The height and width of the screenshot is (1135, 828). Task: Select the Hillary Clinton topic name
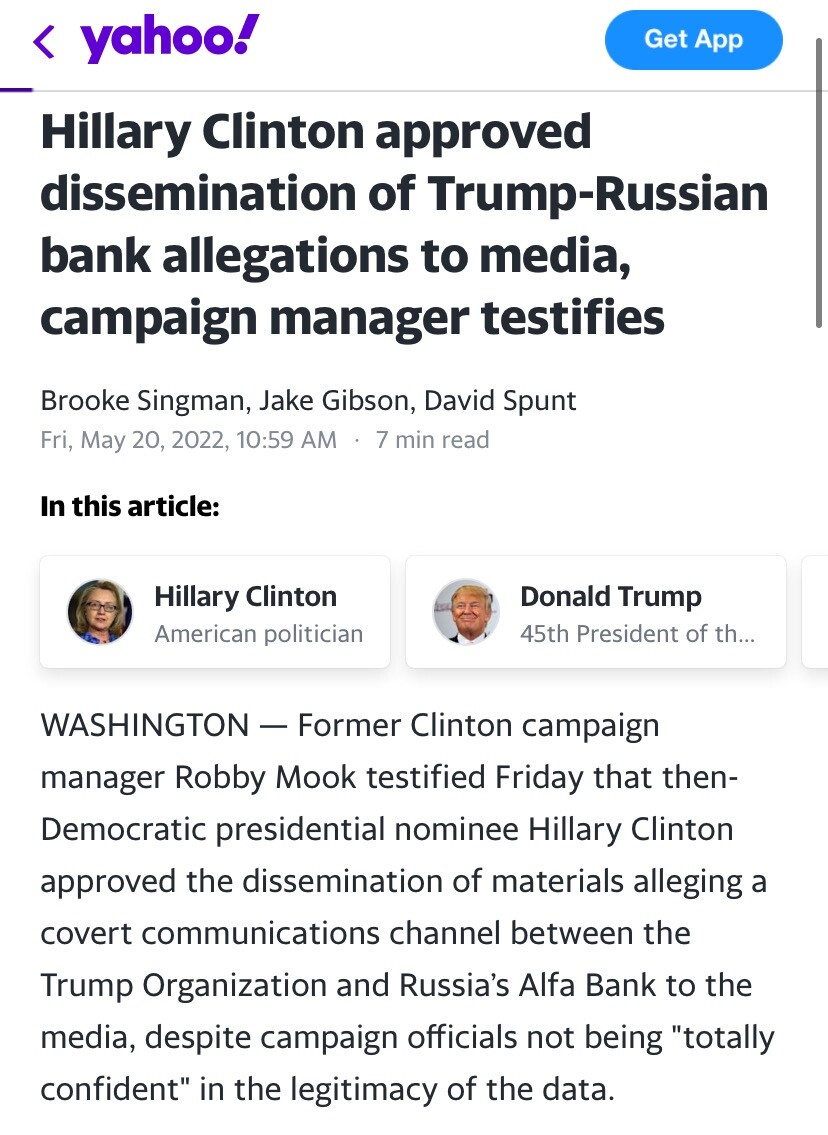pos(245,597)
